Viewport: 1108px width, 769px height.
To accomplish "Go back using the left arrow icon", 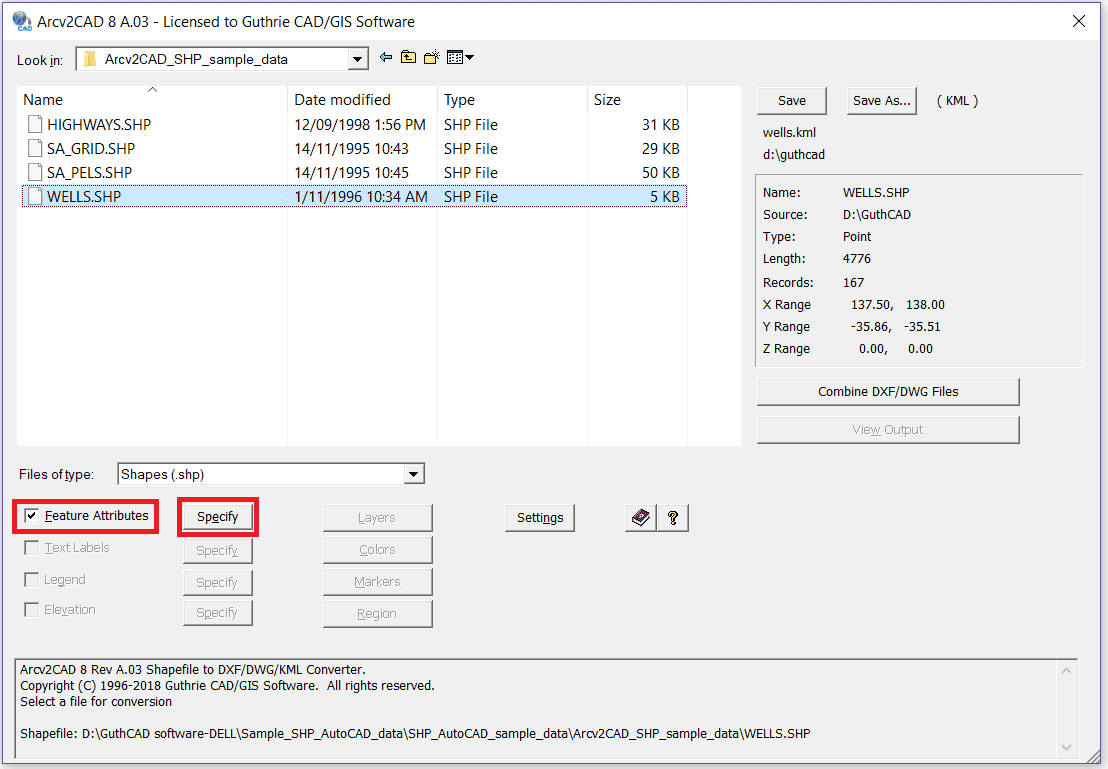I will coord(386,57).
